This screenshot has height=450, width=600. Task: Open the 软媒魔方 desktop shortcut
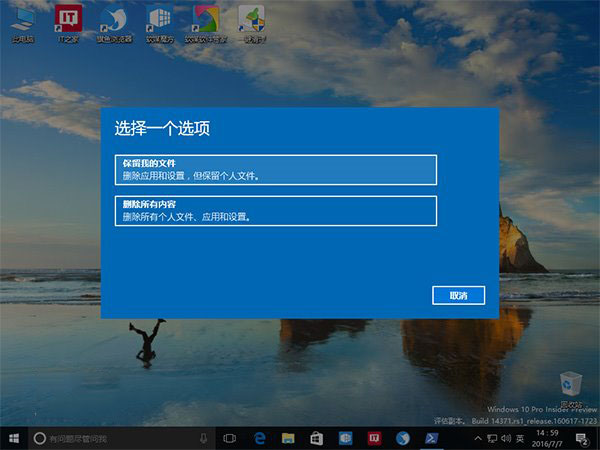158,24
